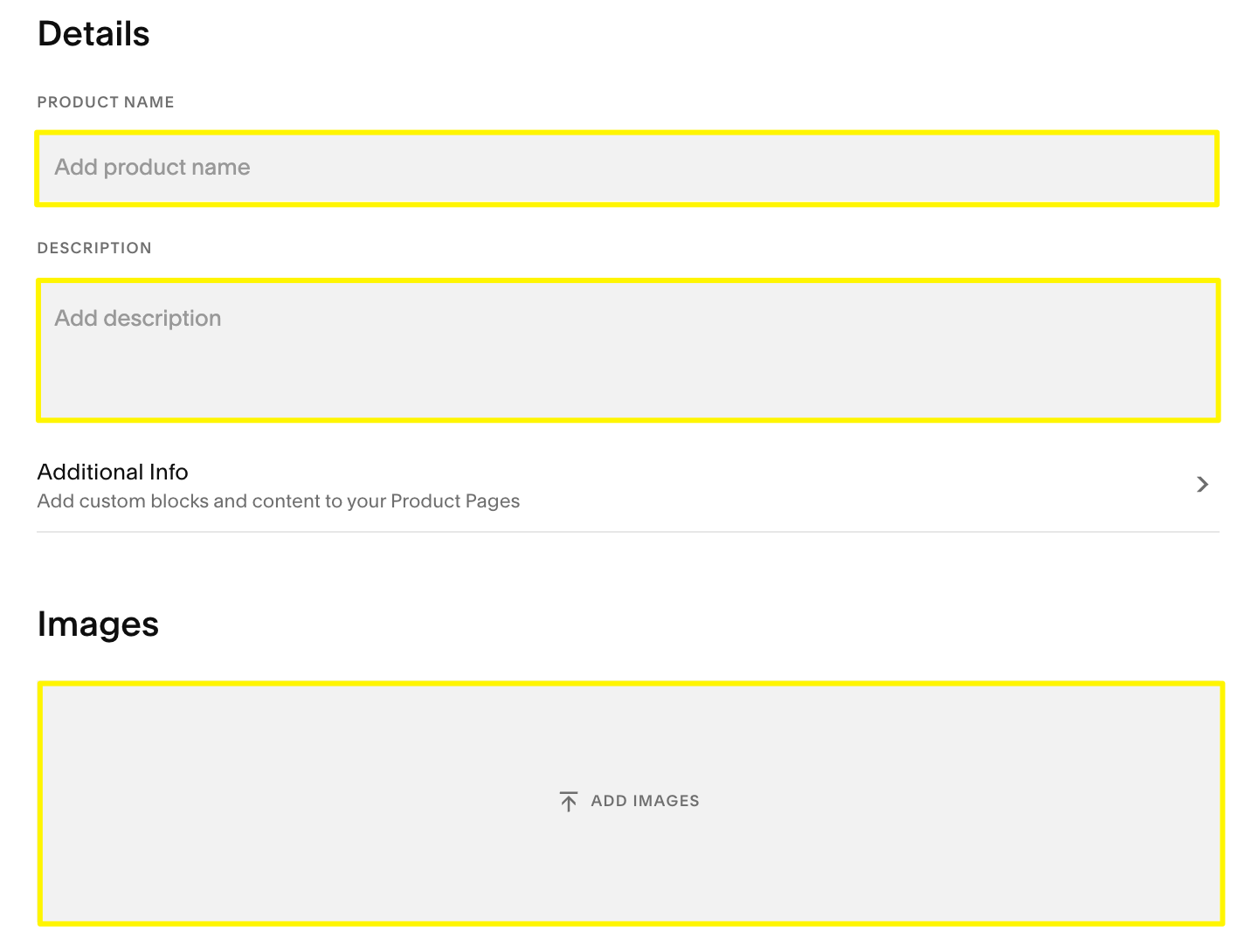Click the Images section heading

(x=98, y=624)
